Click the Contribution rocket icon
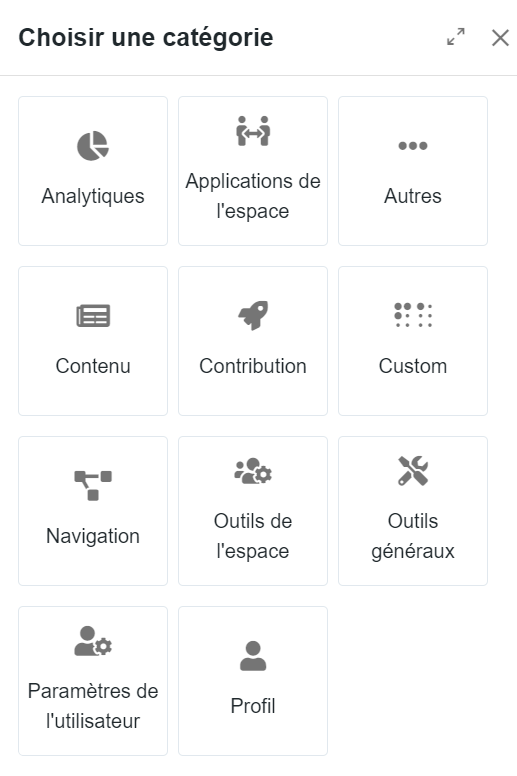The height and width of the screenshot is (776, 517). [x=253, y=315]
